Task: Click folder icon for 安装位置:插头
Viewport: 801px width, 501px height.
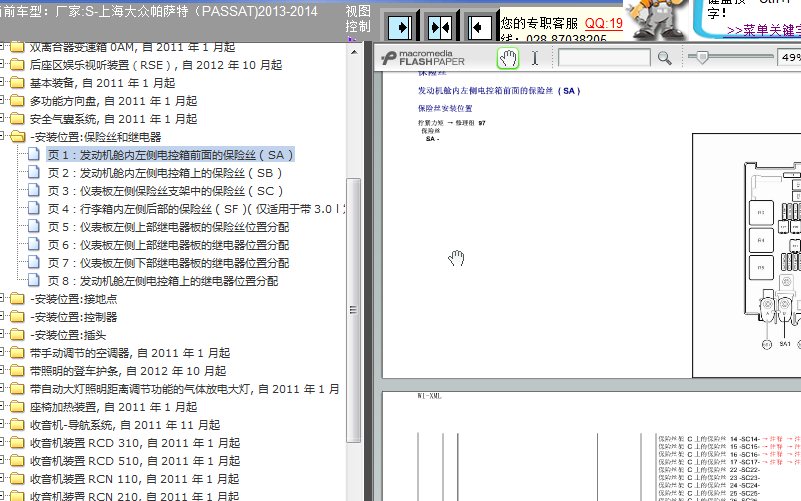Action: 17,335
